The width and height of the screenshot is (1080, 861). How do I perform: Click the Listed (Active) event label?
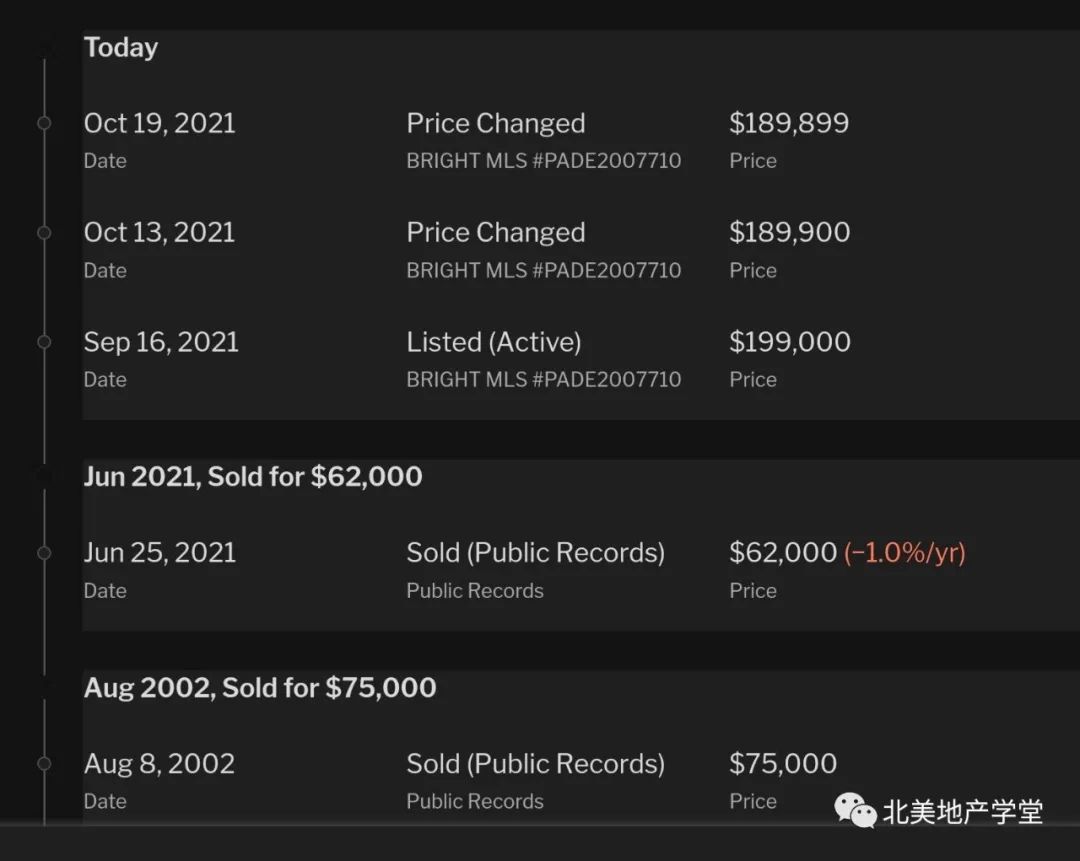(494, 342)
